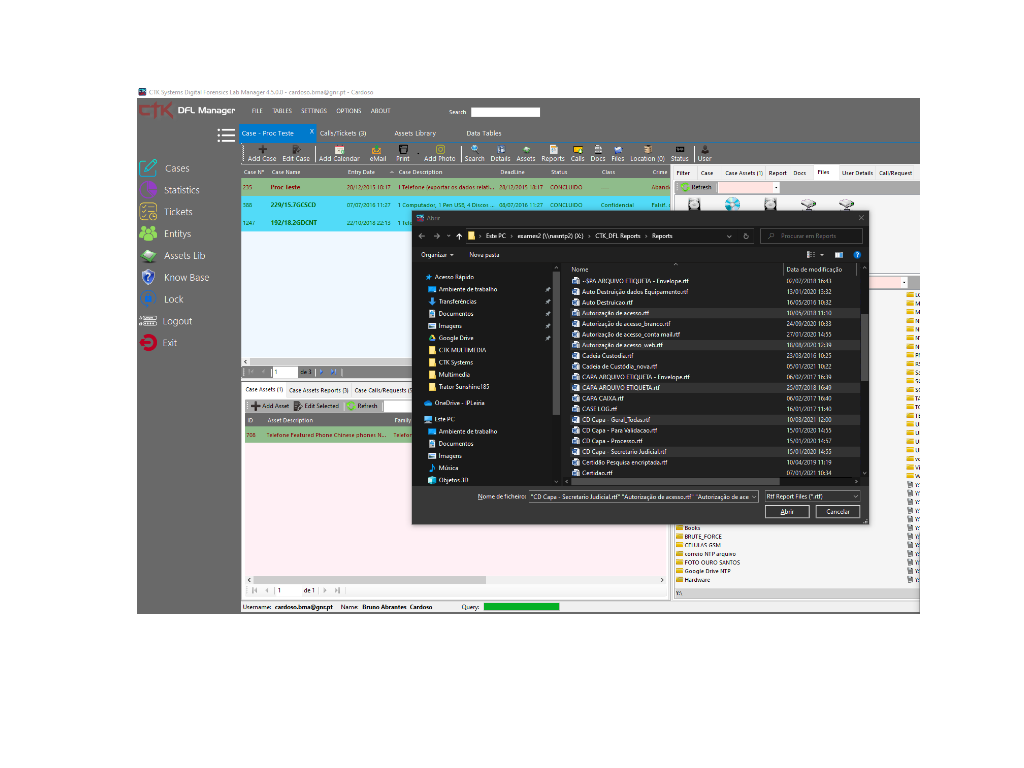Open the Rtf Report Files type dropdown

(811, 496)
